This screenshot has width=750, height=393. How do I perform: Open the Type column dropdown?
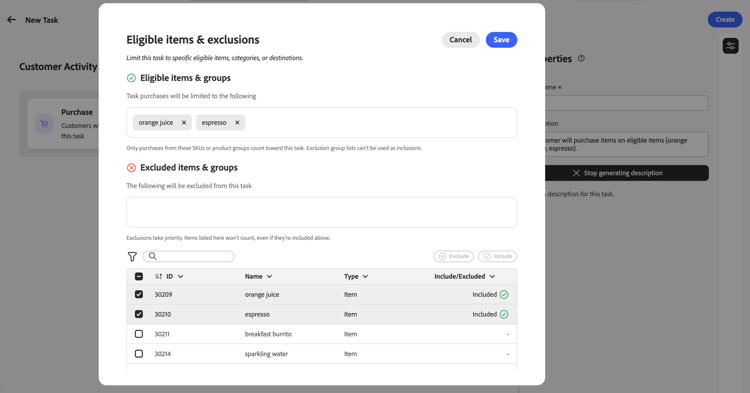point(365,276)
